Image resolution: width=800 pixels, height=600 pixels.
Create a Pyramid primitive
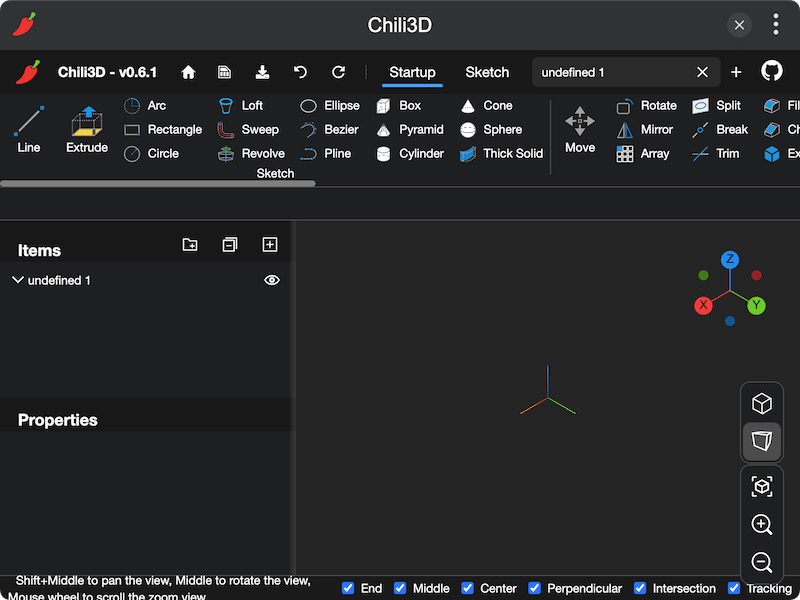coord(410,130)
